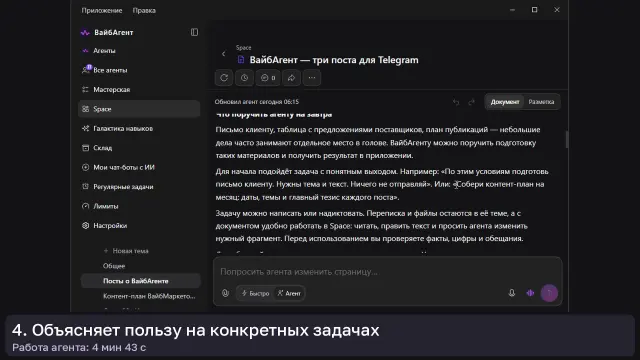
Task: Click the document icon beside title
Action: point(241,60)
